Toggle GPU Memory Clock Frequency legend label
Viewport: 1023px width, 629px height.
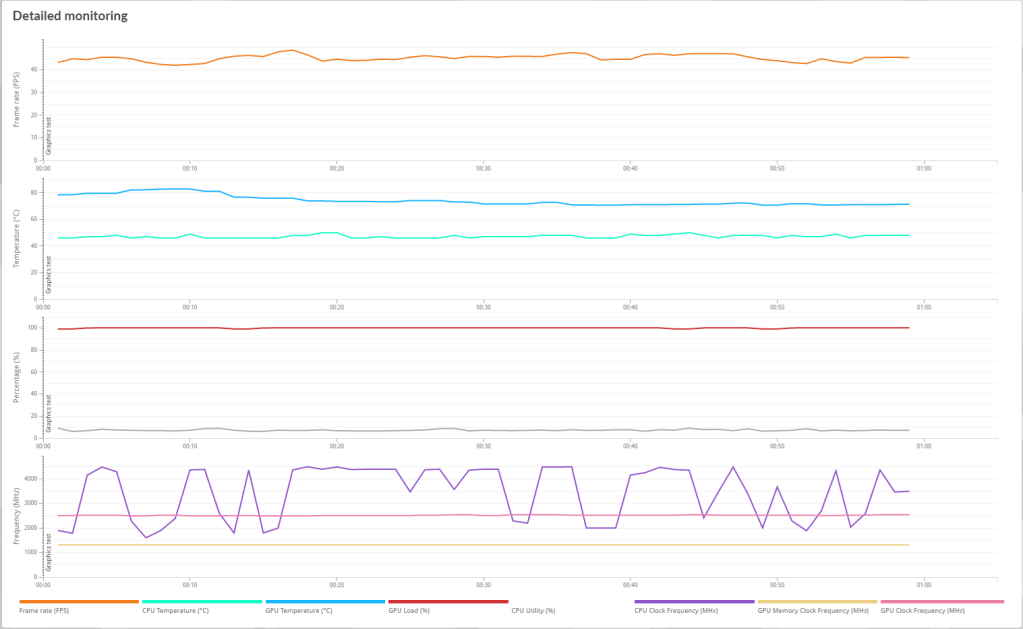813,610
